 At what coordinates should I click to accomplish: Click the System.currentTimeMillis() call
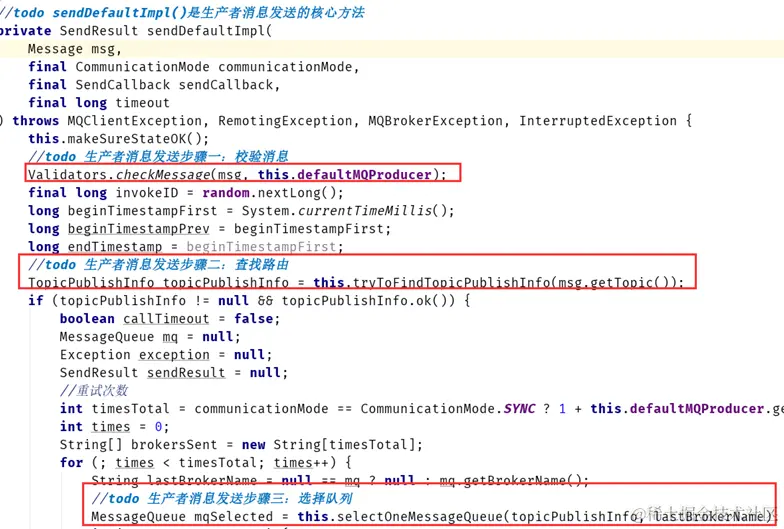344,210
